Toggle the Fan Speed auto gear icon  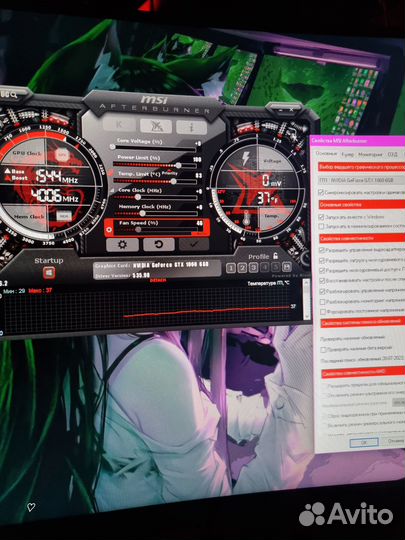[110, 229]
